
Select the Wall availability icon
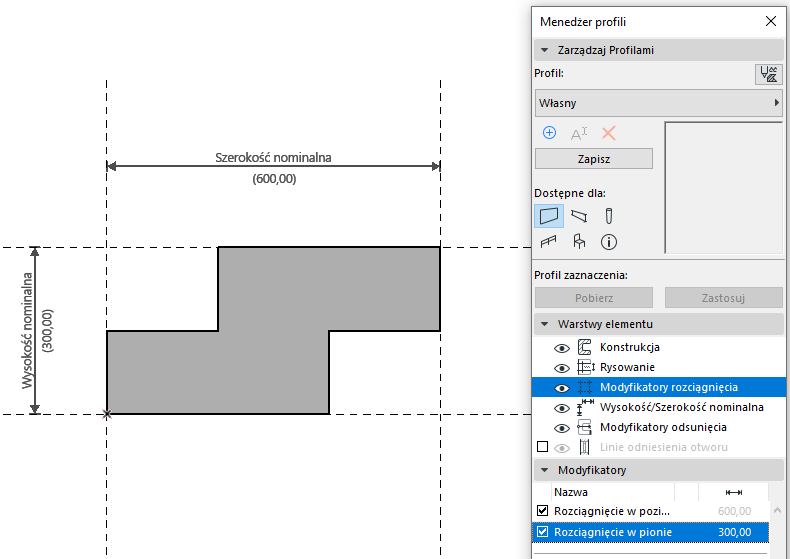549,216
